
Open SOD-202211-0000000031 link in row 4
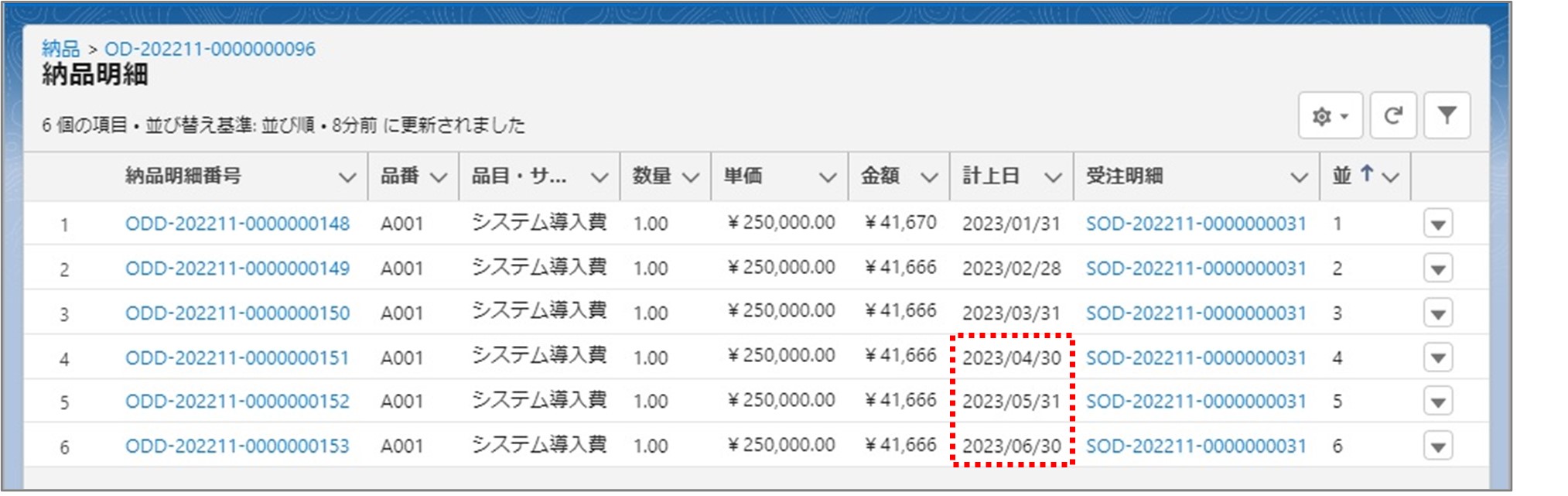[1196, 358]
